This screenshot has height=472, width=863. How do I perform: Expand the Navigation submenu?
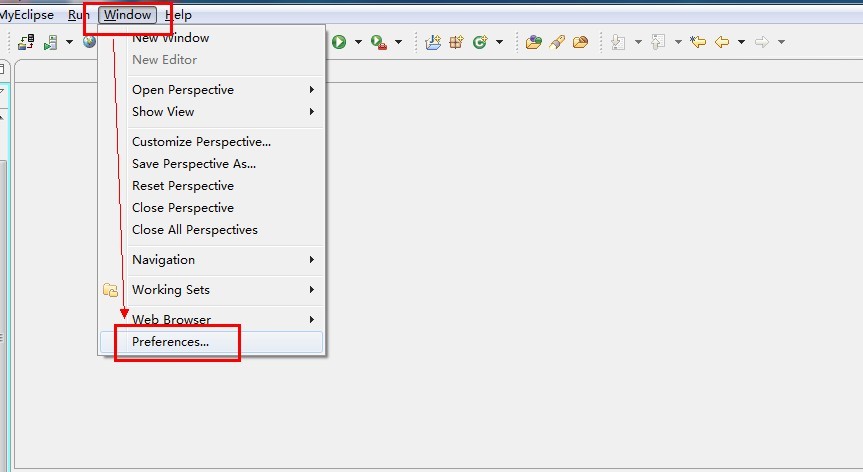click(x=212, y=260)
